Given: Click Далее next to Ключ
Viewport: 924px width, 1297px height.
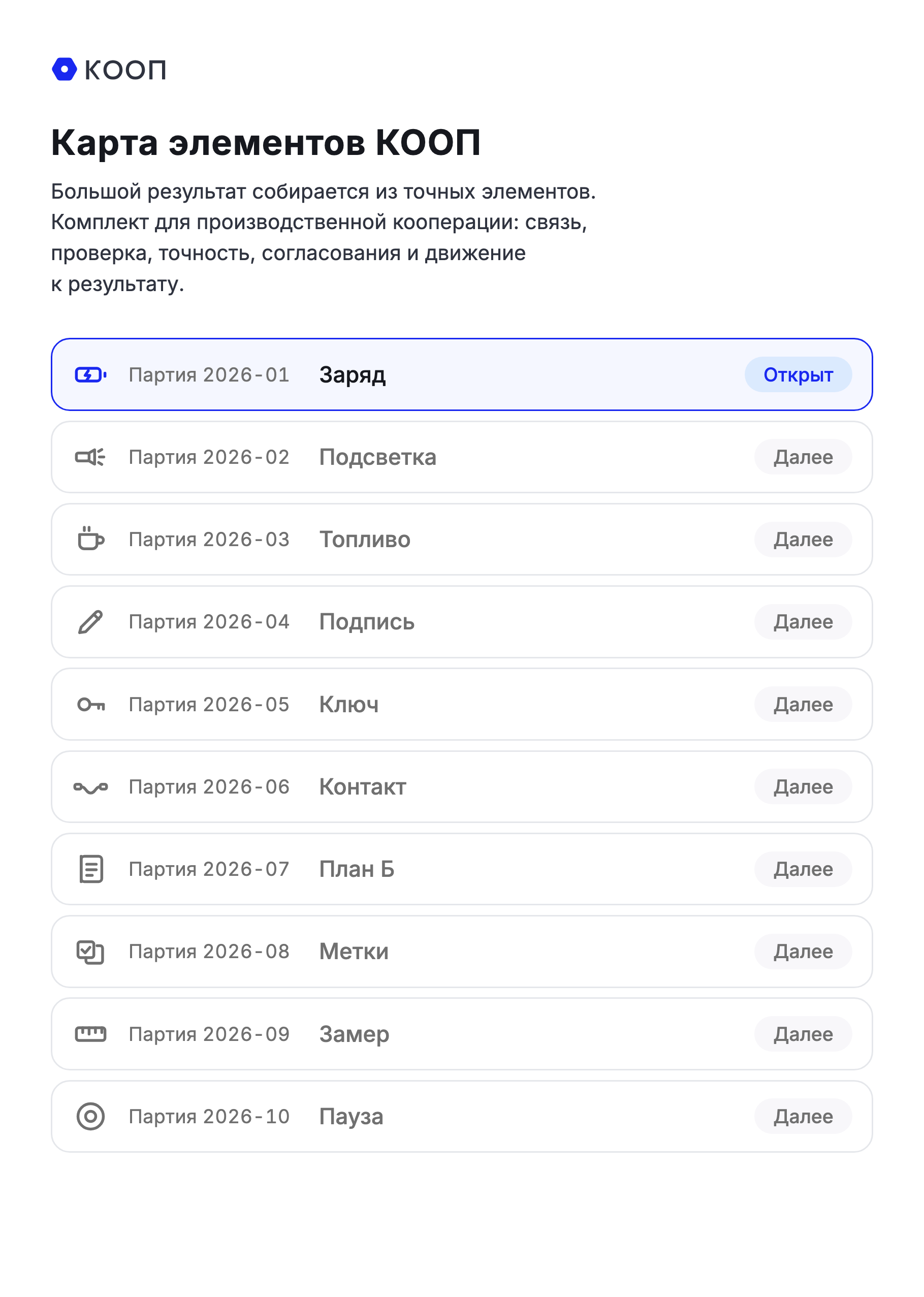Looking at the screenshot, I should coord(803,704).
